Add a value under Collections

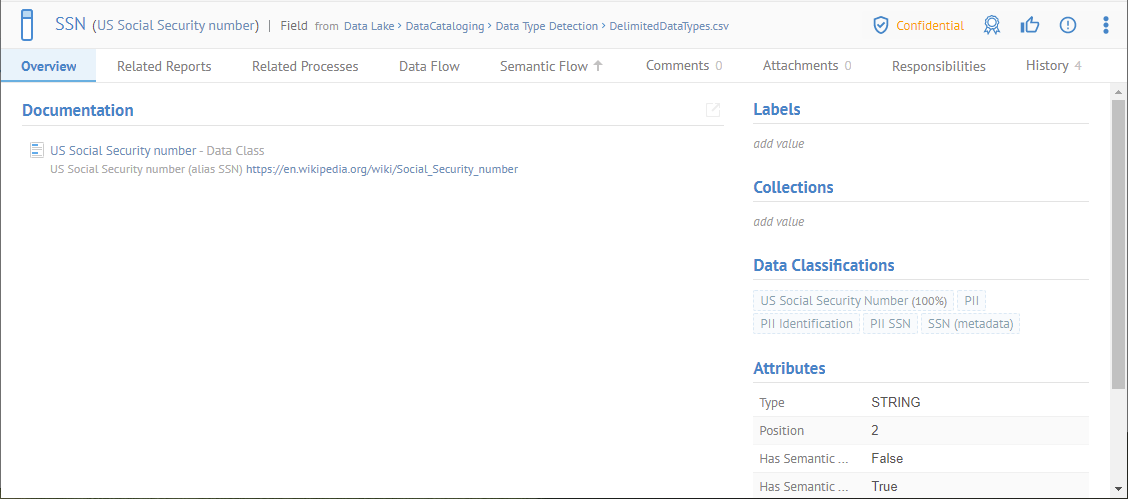(778, 222)
